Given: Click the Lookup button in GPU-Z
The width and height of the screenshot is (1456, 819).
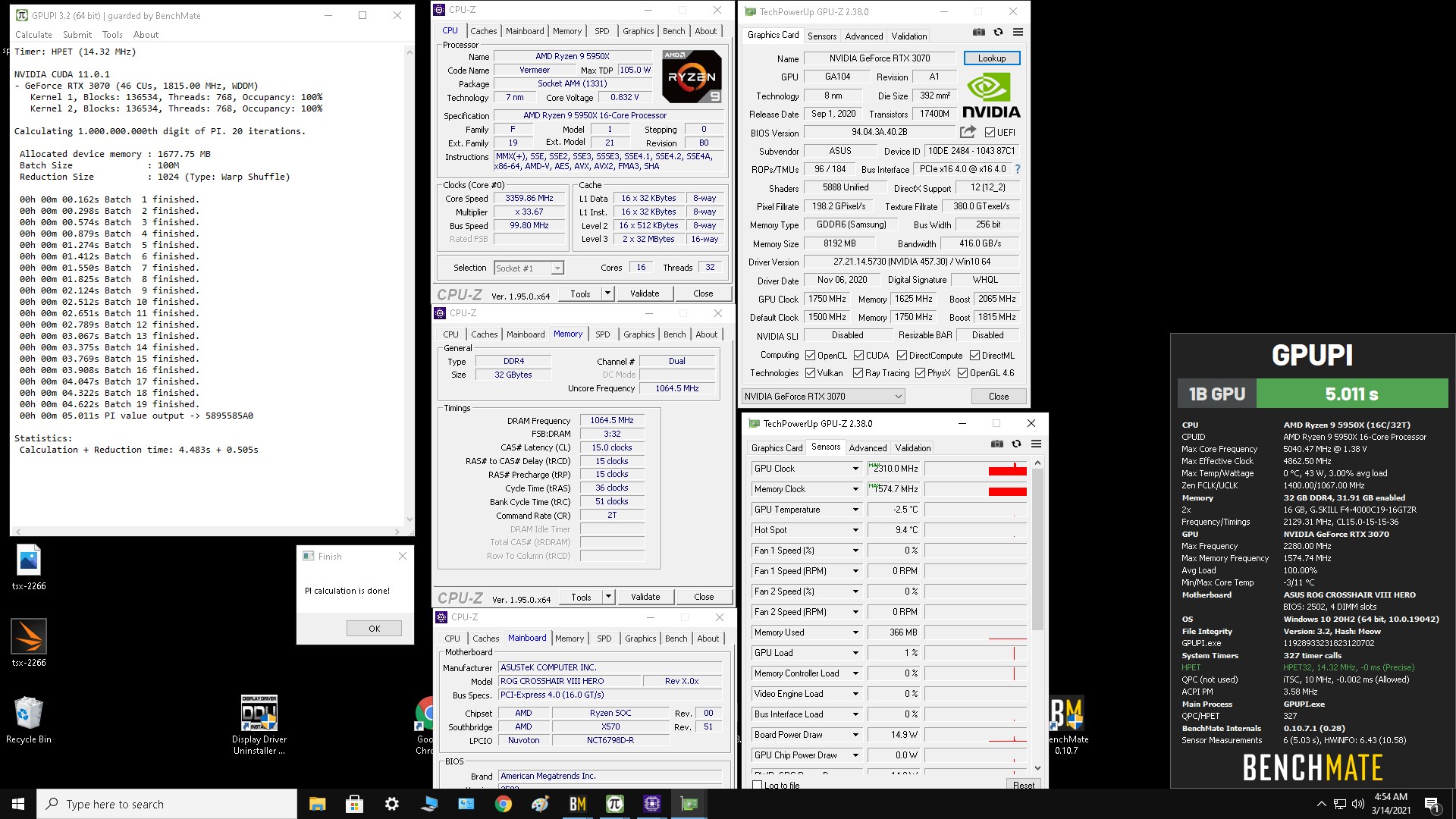Looking at the screenshot, I should [x=991, y=58].
